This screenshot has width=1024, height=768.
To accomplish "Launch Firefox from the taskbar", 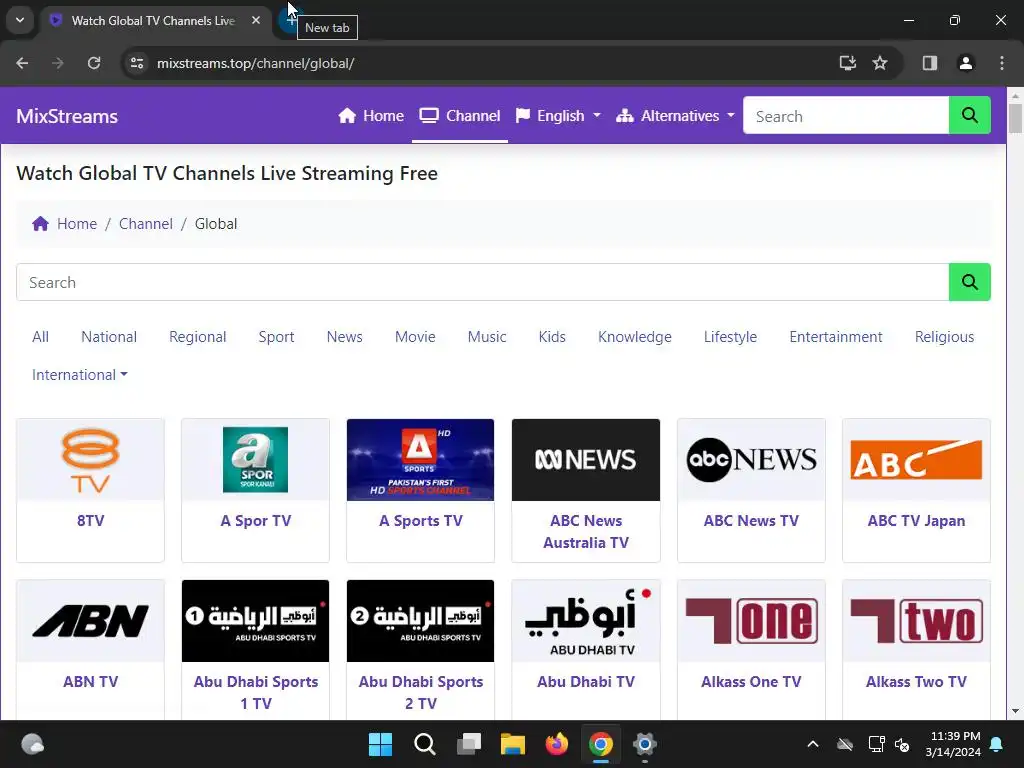I will (x=556, y=744).
